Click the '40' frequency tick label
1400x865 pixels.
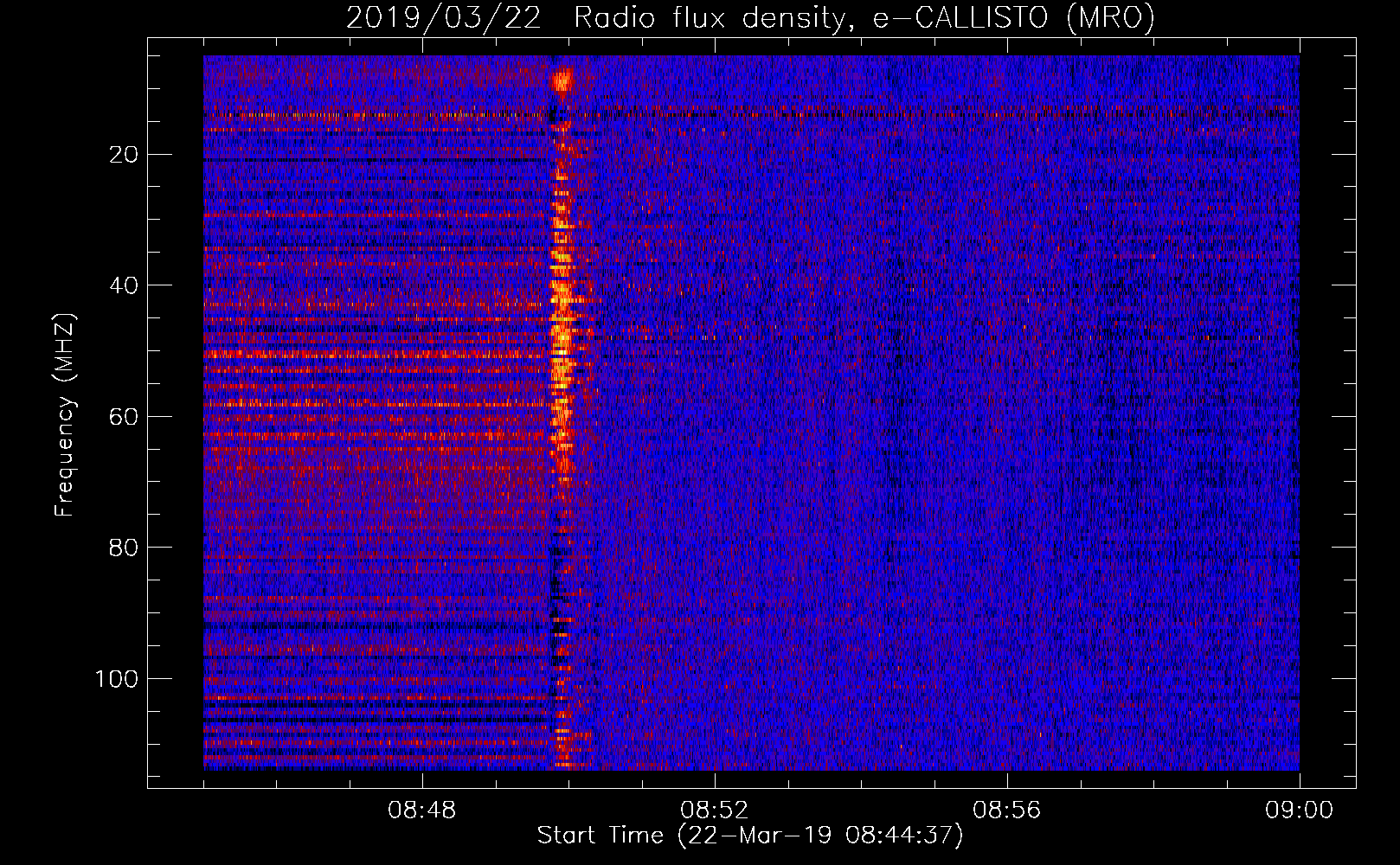[x=125, y=285]
